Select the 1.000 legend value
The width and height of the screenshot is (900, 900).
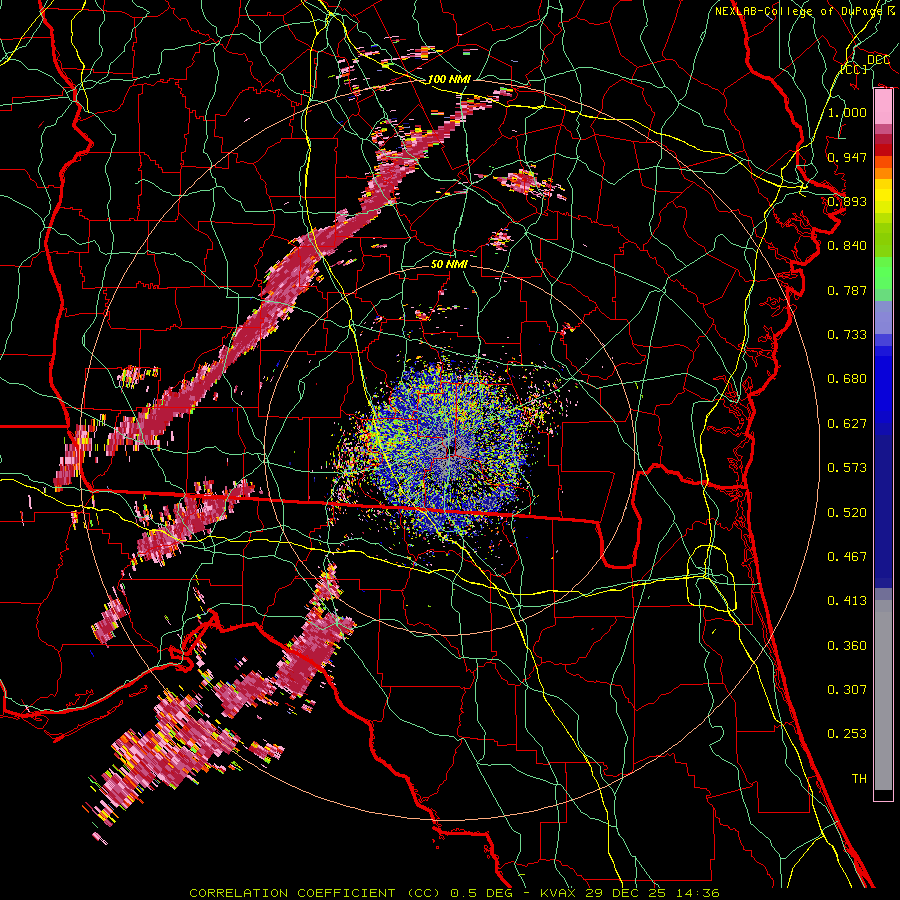tap(847, 112)
